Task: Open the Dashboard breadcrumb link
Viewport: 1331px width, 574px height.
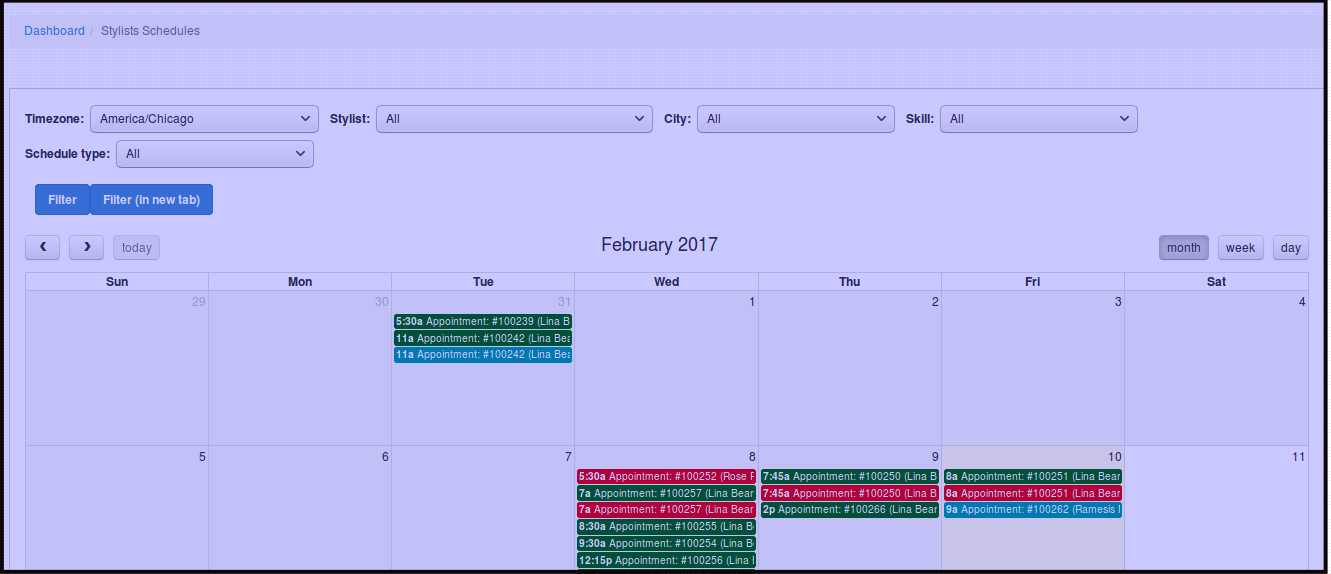Action: pyautogui.click(x=54, y=31)
